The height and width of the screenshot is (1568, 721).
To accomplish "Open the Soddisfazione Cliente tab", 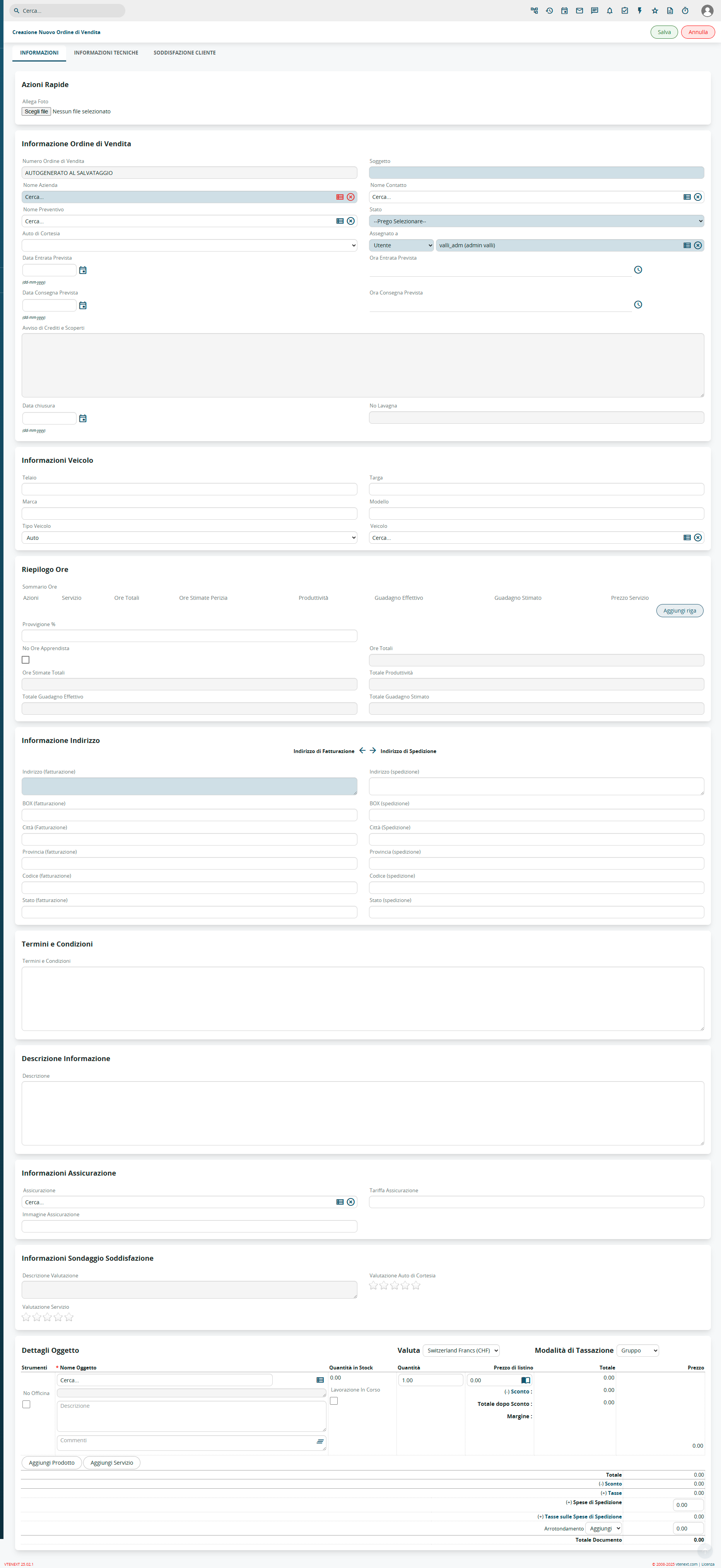I will coord(185,53).
